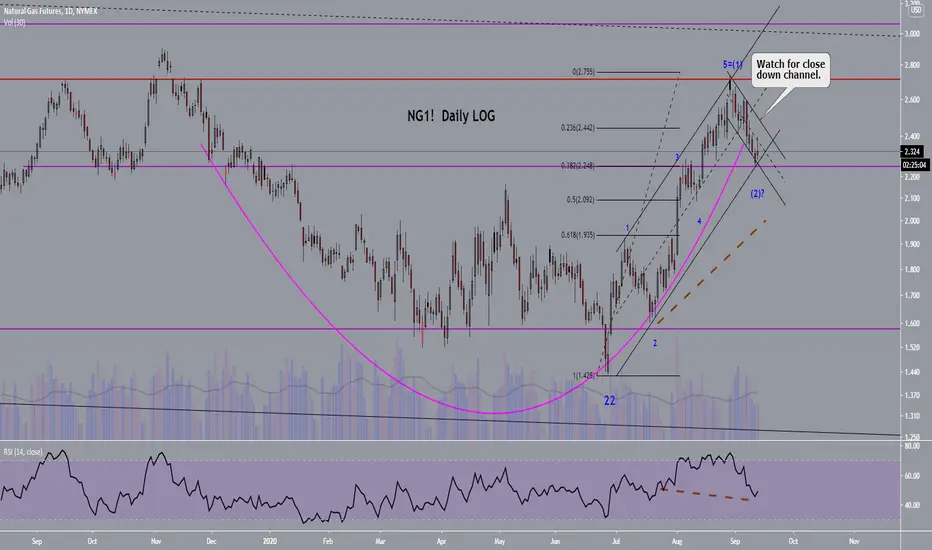The height and width of the screenshot is (550, 932).
Task: Click the Jul label on time axis
Action: point(616,541)
